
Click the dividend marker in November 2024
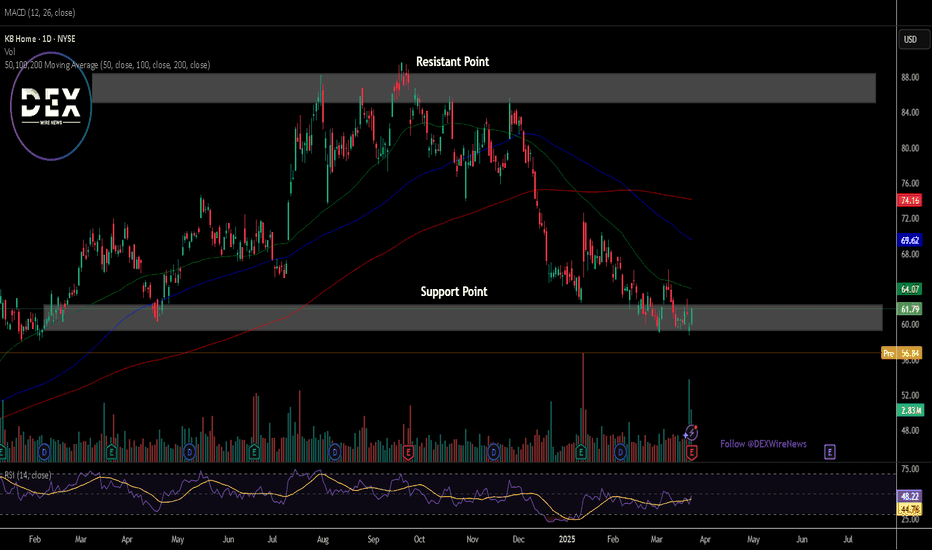tap(493, 452)
